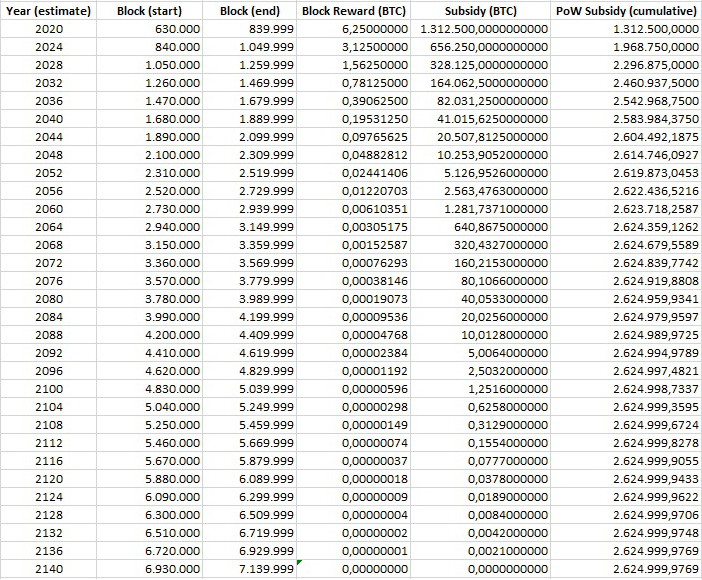The image size is (702, 580).
Task: Click the year cell 2084
Action: click(48, 317)
